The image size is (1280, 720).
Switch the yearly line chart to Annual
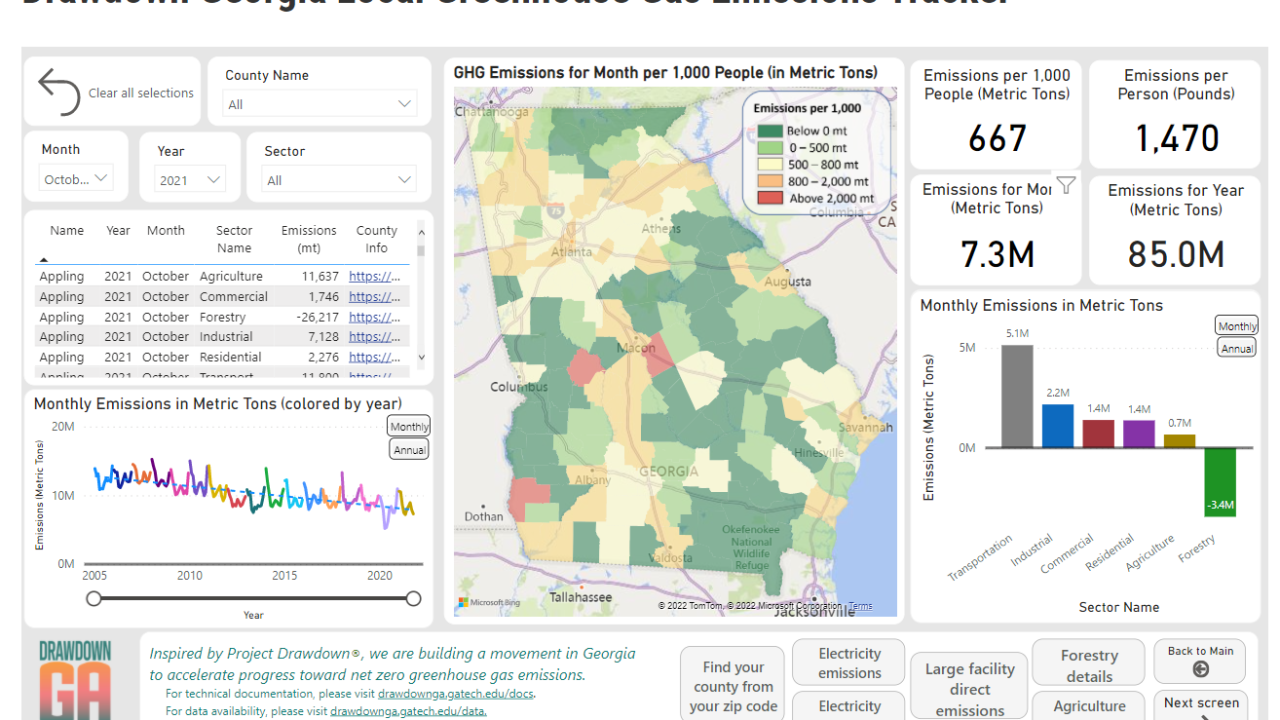pyautogui.click(x=409, y=450)
